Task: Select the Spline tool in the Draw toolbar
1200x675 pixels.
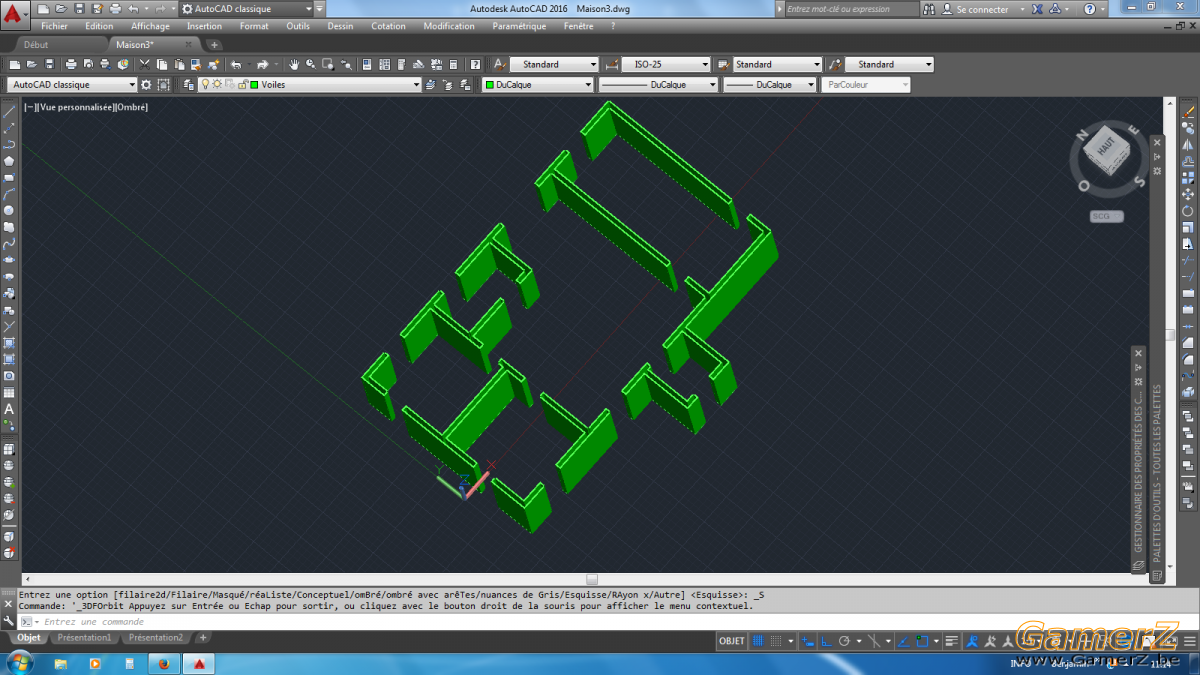Action: [x=9, y=243]
